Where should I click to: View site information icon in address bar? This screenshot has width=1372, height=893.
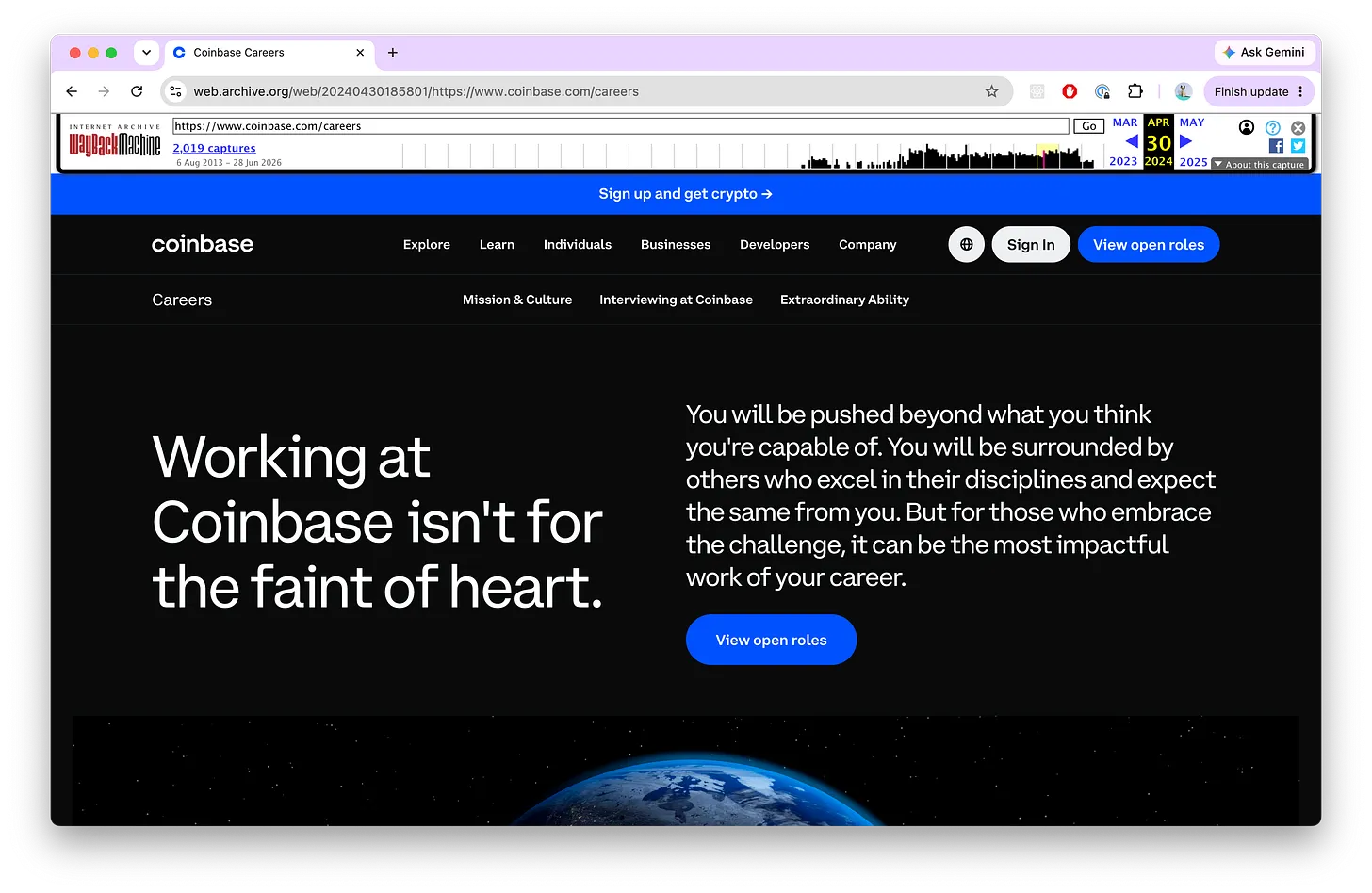point(175,91)
